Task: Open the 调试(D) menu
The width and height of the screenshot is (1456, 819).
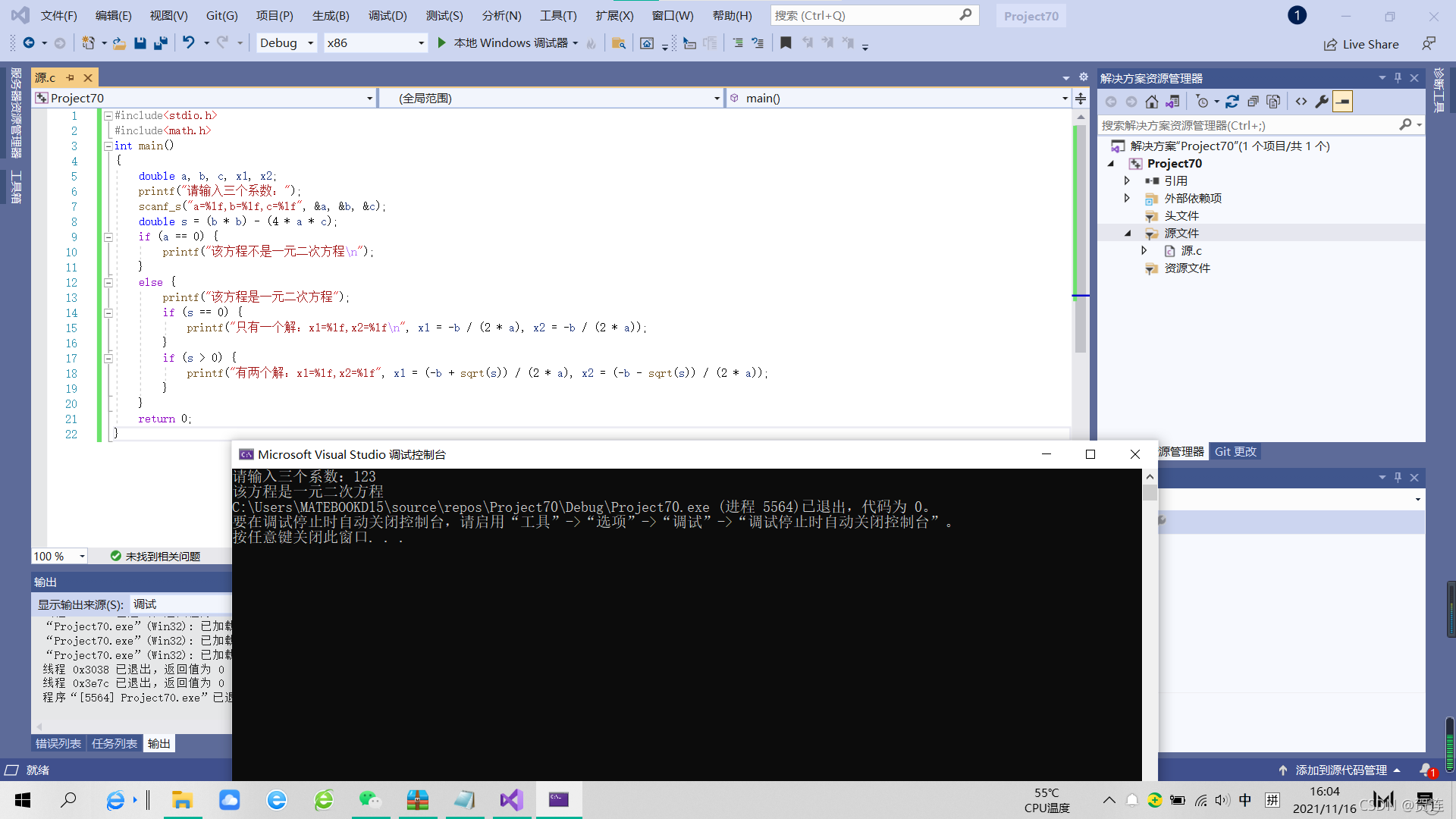Action: [x=387, y=15]
